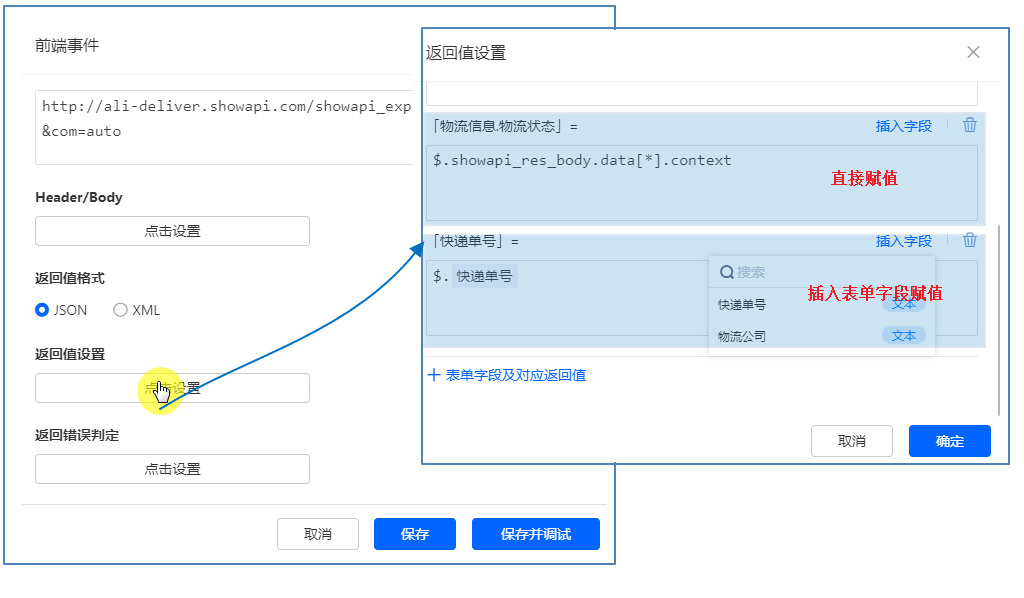Click trash icon for 快递单号 mapping
The image size is (1024, 598).
tap(969, 240)
